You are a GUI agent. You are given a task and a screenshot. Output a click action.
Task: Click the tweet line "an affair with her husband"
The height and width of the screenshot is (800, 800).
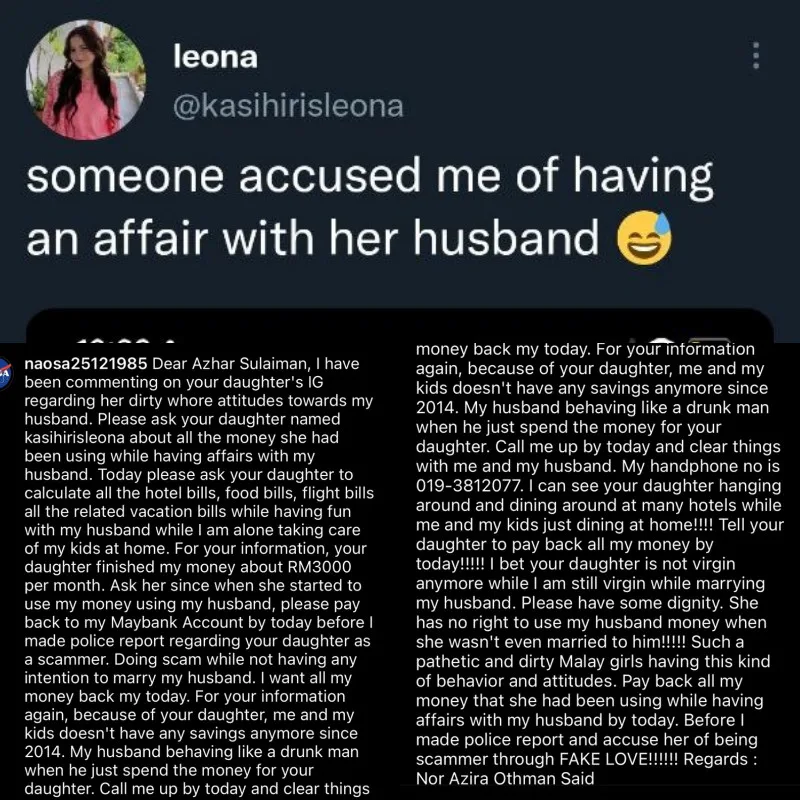[x=312, y=240]
